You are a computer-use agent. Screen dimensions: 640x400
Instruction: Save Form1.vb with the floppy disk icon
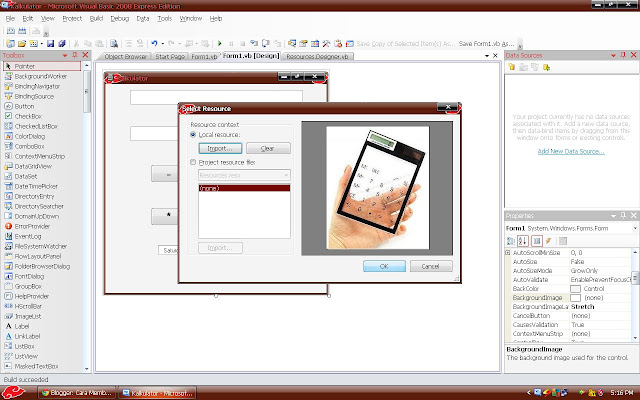click(x=50, y=43)
